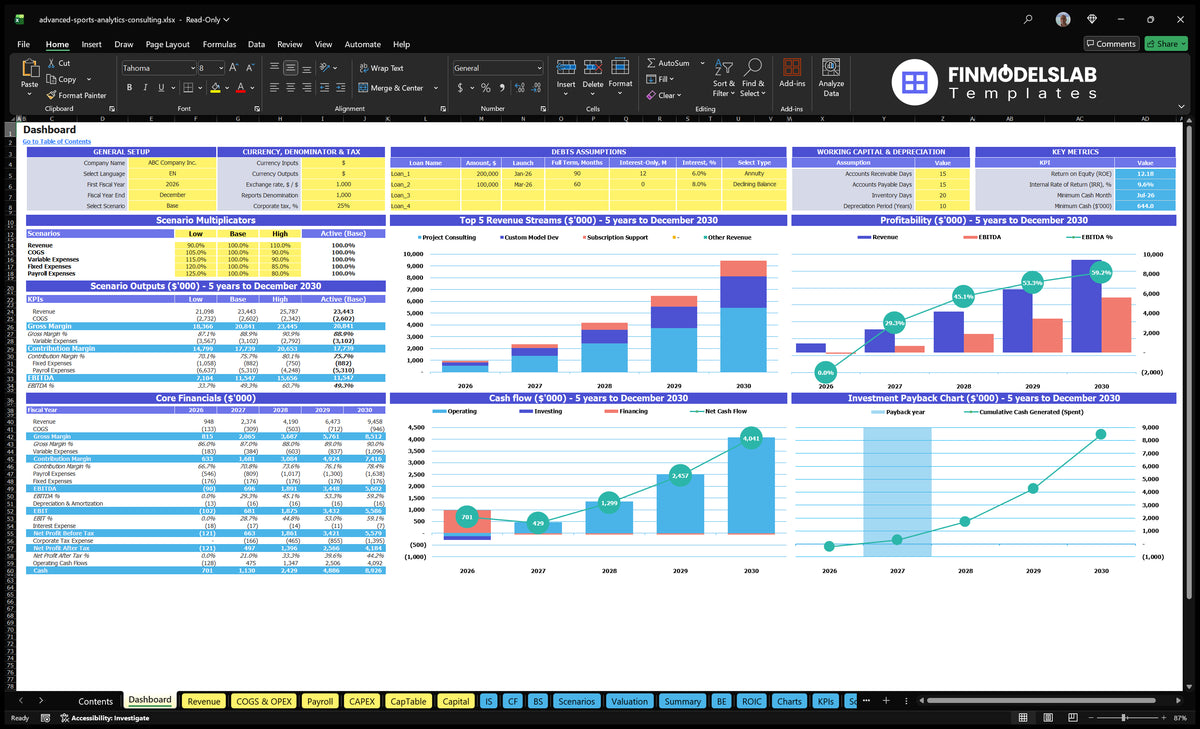Click the Paste clipboard icon
Image resolution: width=1200 pixels, height=729 pixels.
click(29, 69)
